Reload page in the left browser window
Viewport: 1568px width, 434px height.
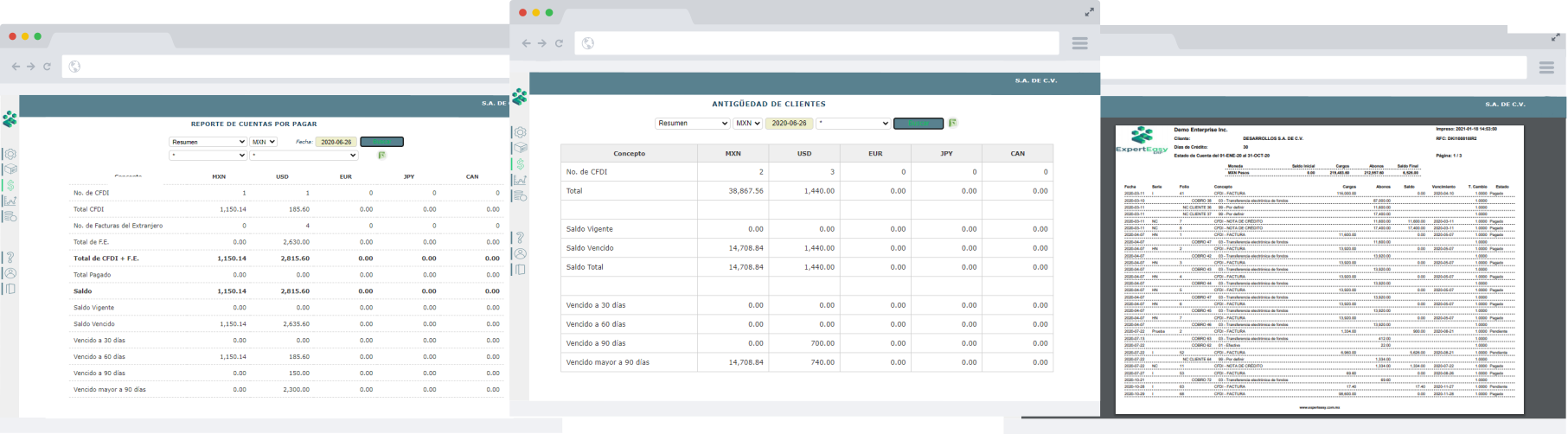(47, 67)
